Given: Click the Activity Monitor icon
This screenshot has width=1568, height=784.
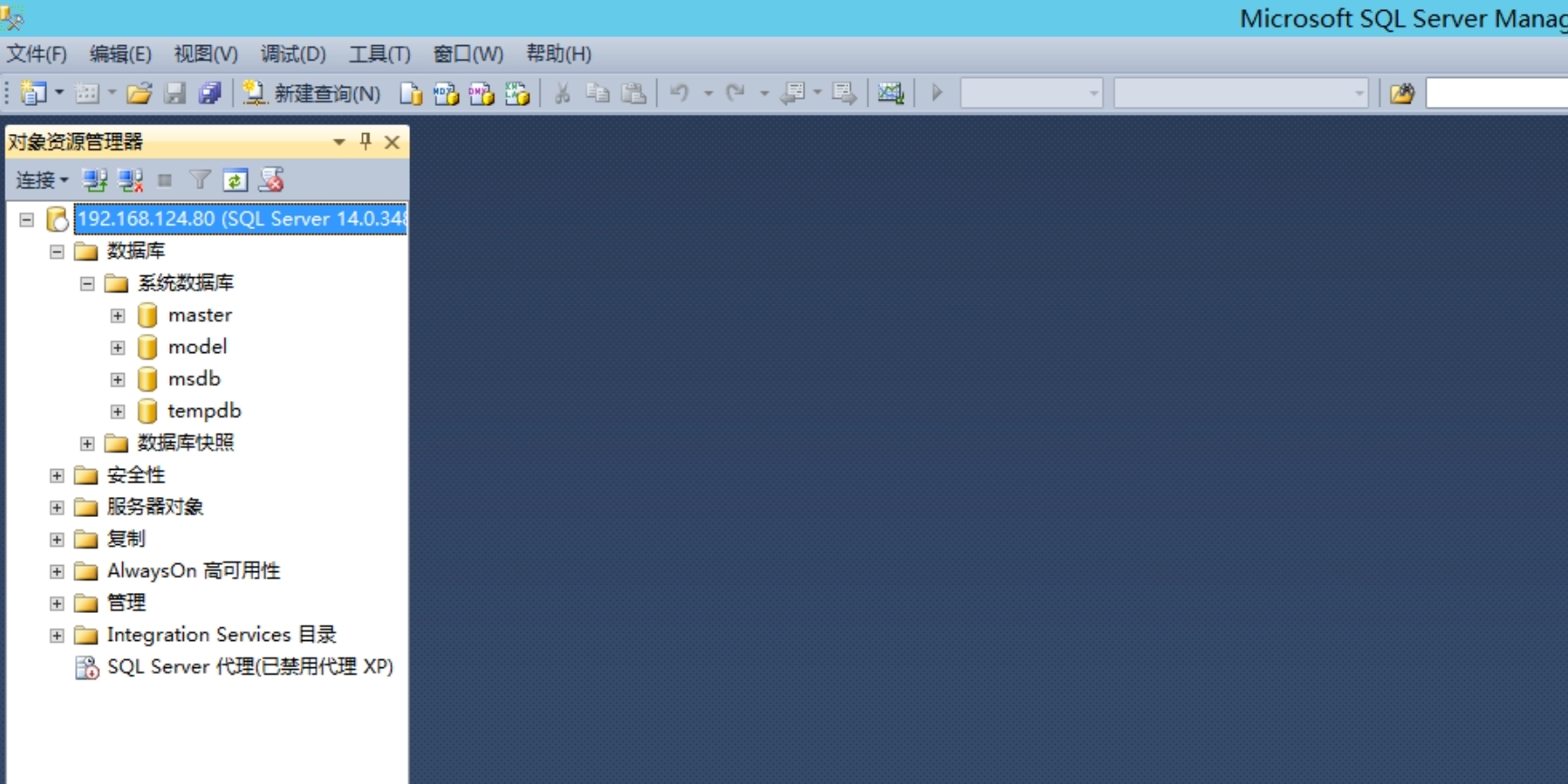Looking at the screenshot, I should tap(891, 92).
